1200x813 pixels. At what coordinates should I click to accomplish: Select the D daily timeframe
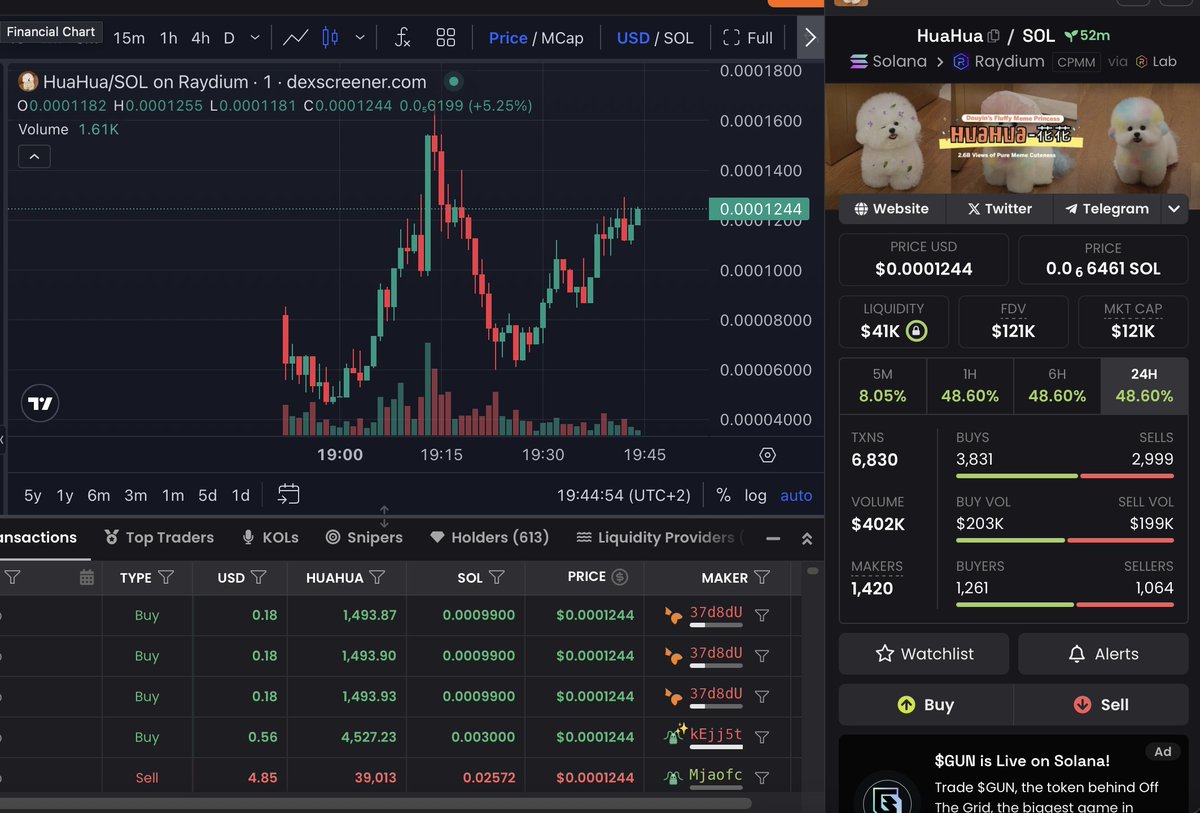point(229,38)
